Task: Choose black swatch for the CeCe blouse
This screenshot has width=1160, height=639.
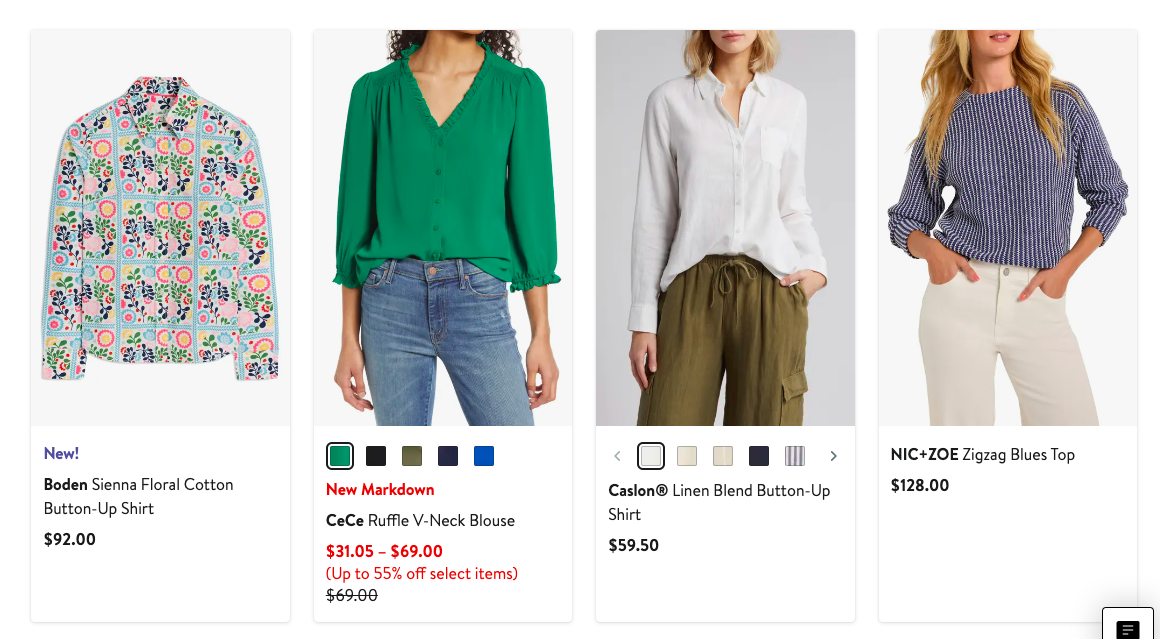Action: pos(376,456)
